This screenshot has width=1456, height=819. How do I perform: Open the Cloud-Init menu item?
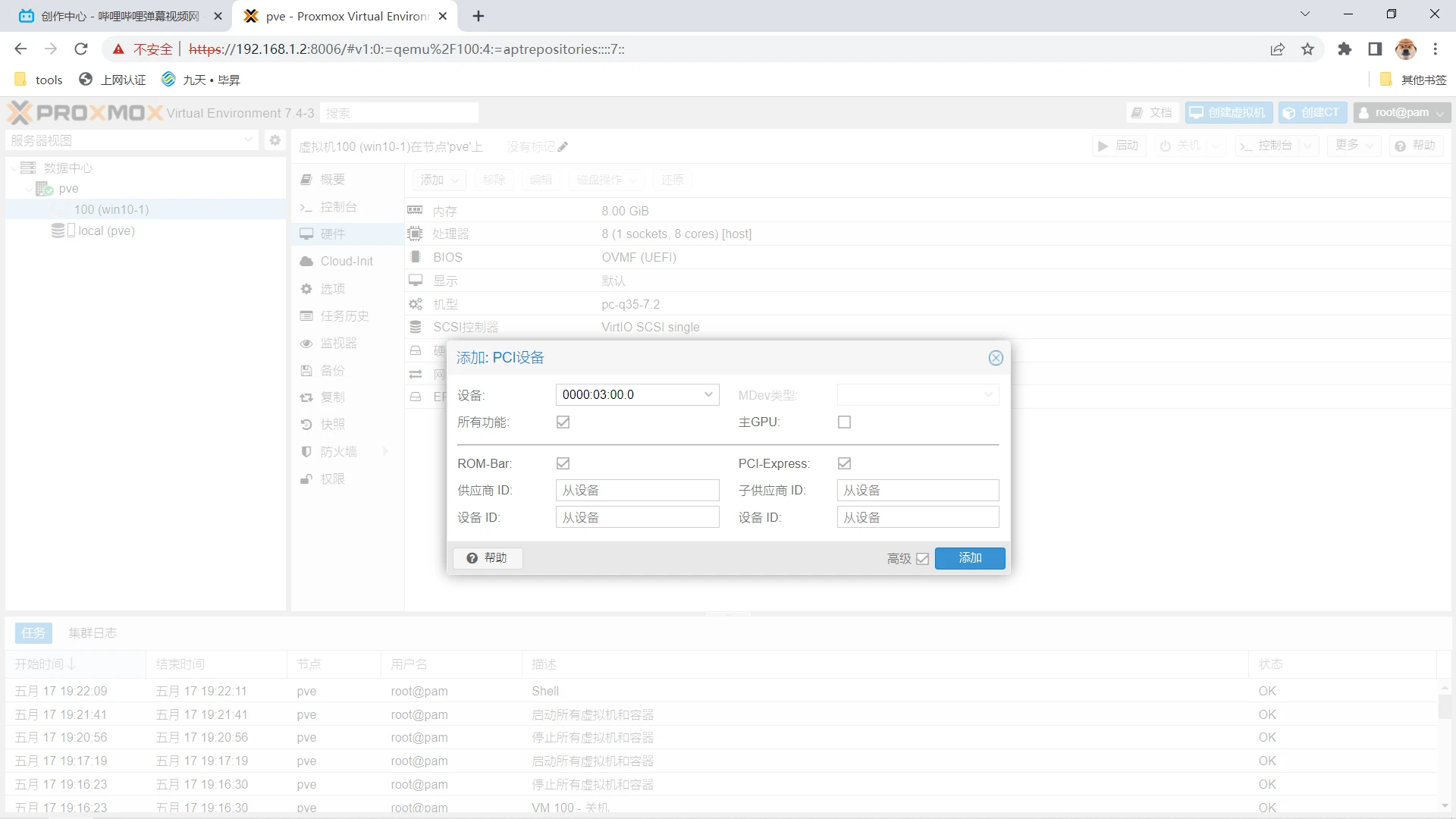tap(347, 262)
